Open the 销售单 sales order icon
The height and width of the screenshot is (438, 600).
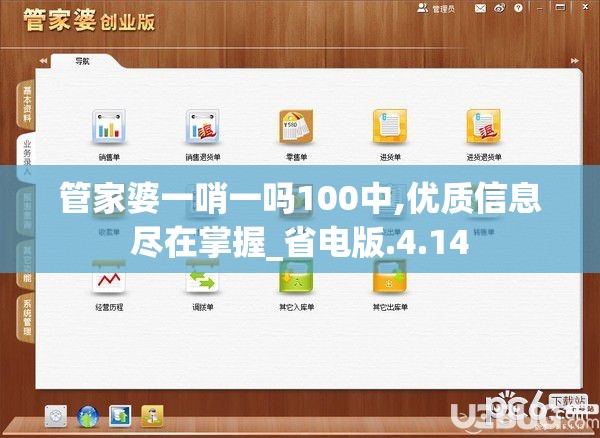point(109,127)
